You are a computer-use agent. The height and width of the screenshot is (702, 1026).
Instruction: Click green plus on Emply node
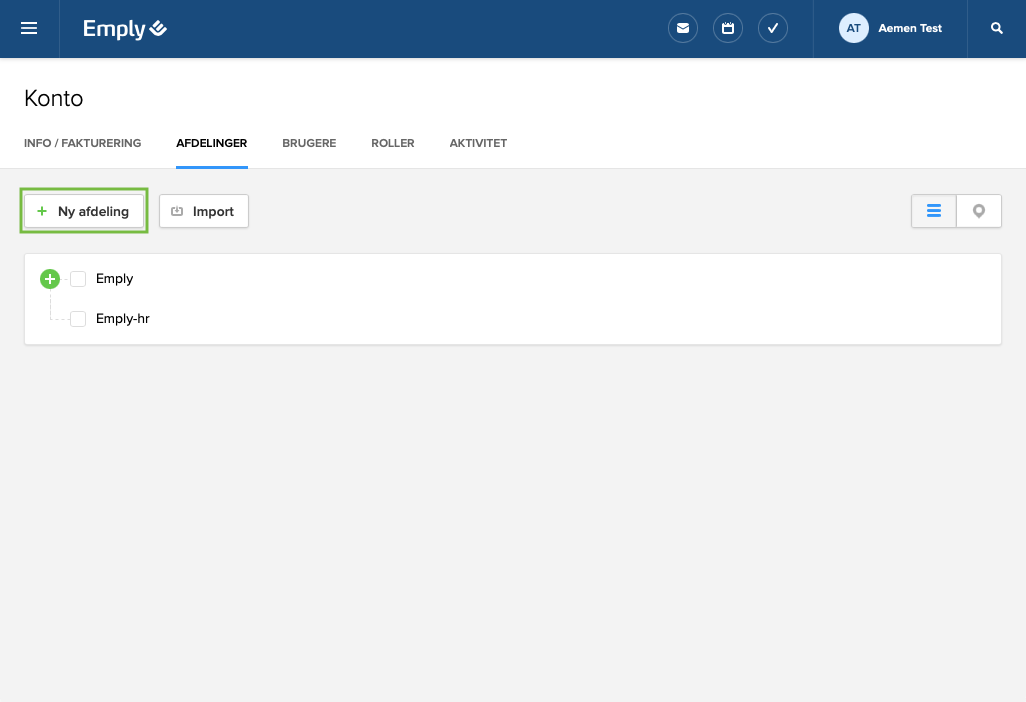click(50, 279)
